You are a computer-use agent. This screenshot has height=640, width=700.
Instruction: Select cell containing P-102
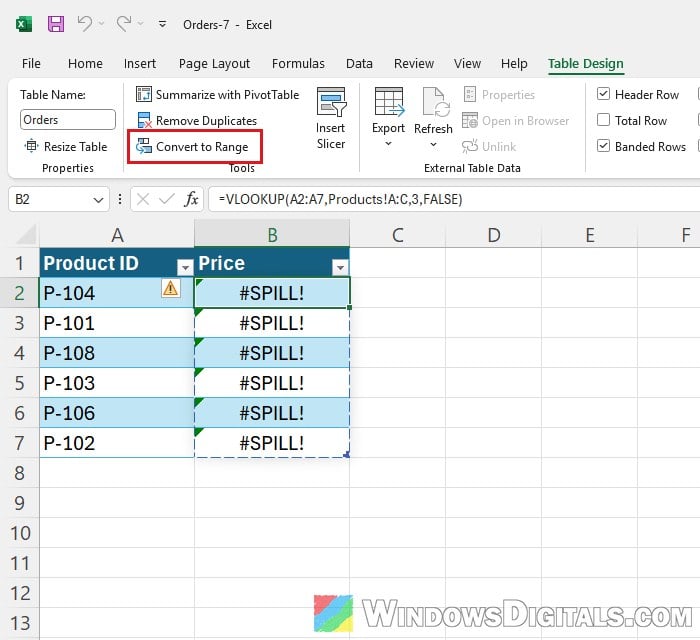click(x=117, y=442)
